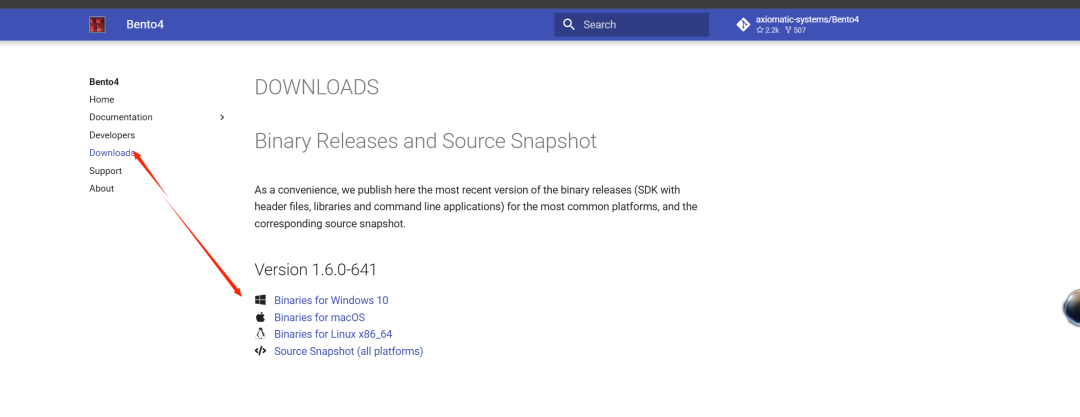Viewport: 1080px width, 417px height.
Task: Click the search magnifier icon
Action: [x=568, y=25]
